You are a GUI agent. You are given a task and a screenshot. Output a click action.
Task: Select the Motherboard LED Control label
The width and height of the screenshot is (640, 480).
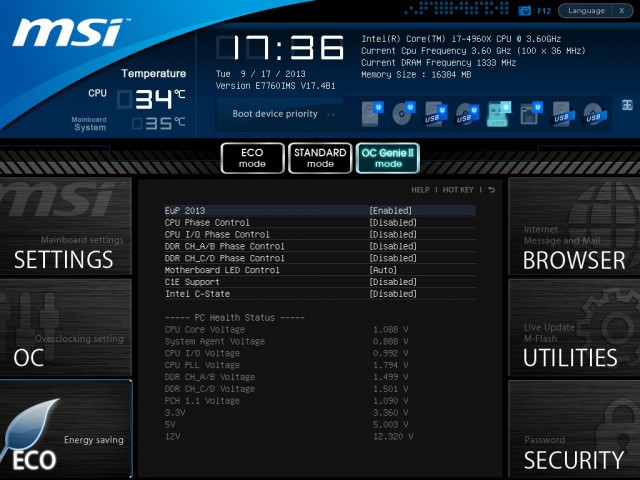click(x=222, y=270)
